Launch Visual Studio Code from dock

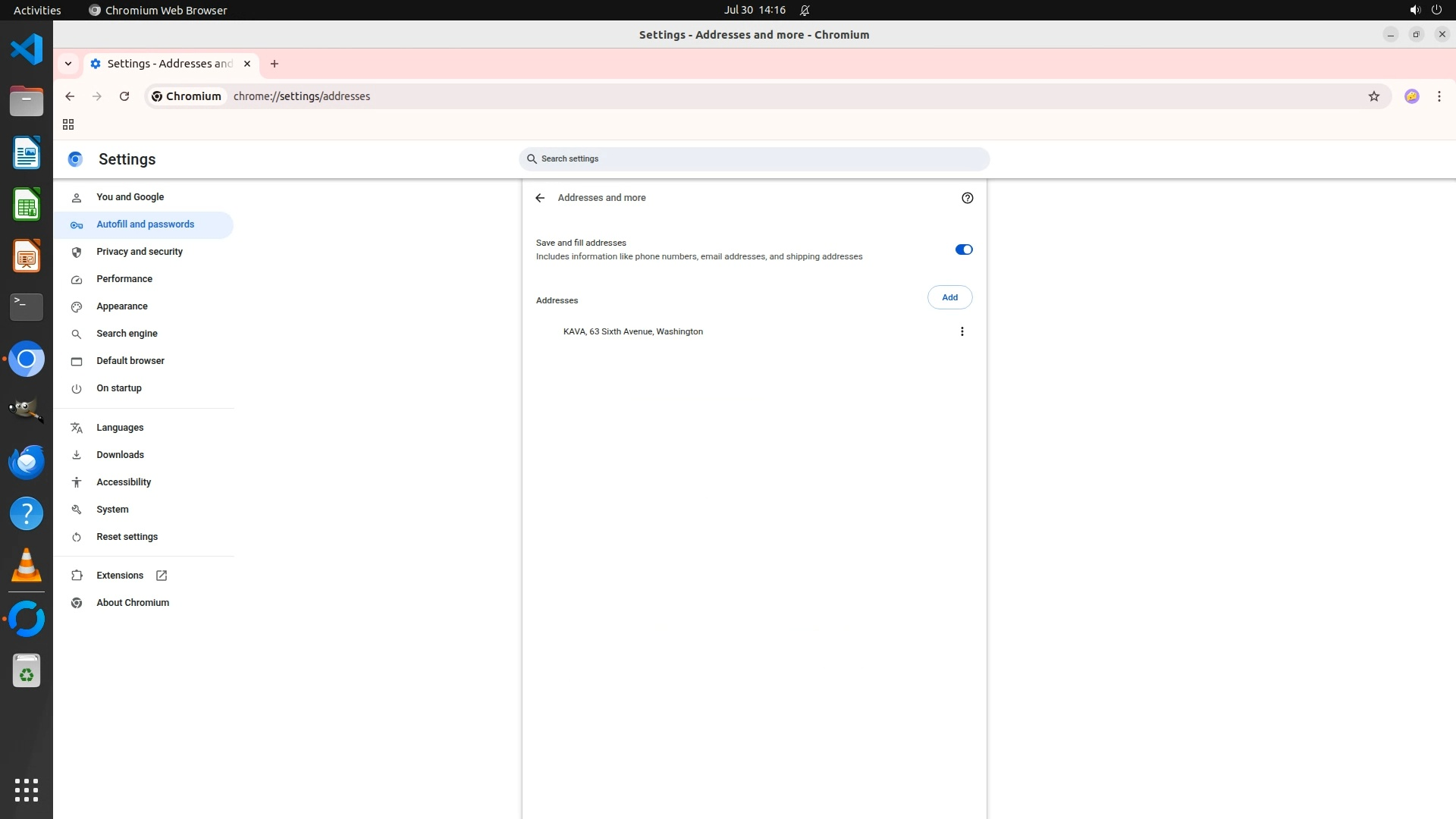tap(27, 50)
